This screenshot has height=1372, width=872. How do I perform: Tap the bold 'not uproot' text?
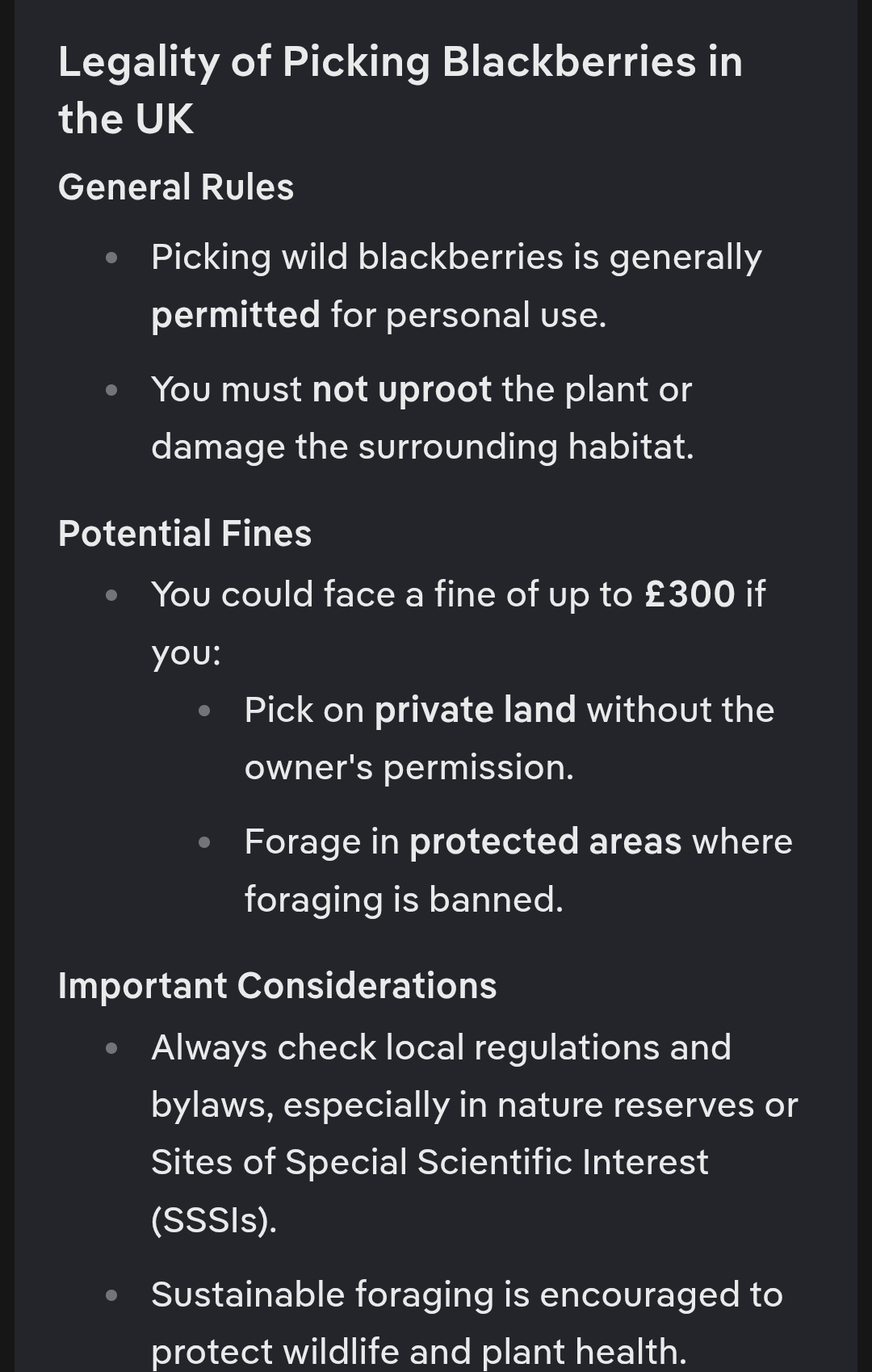coord(402,389)
